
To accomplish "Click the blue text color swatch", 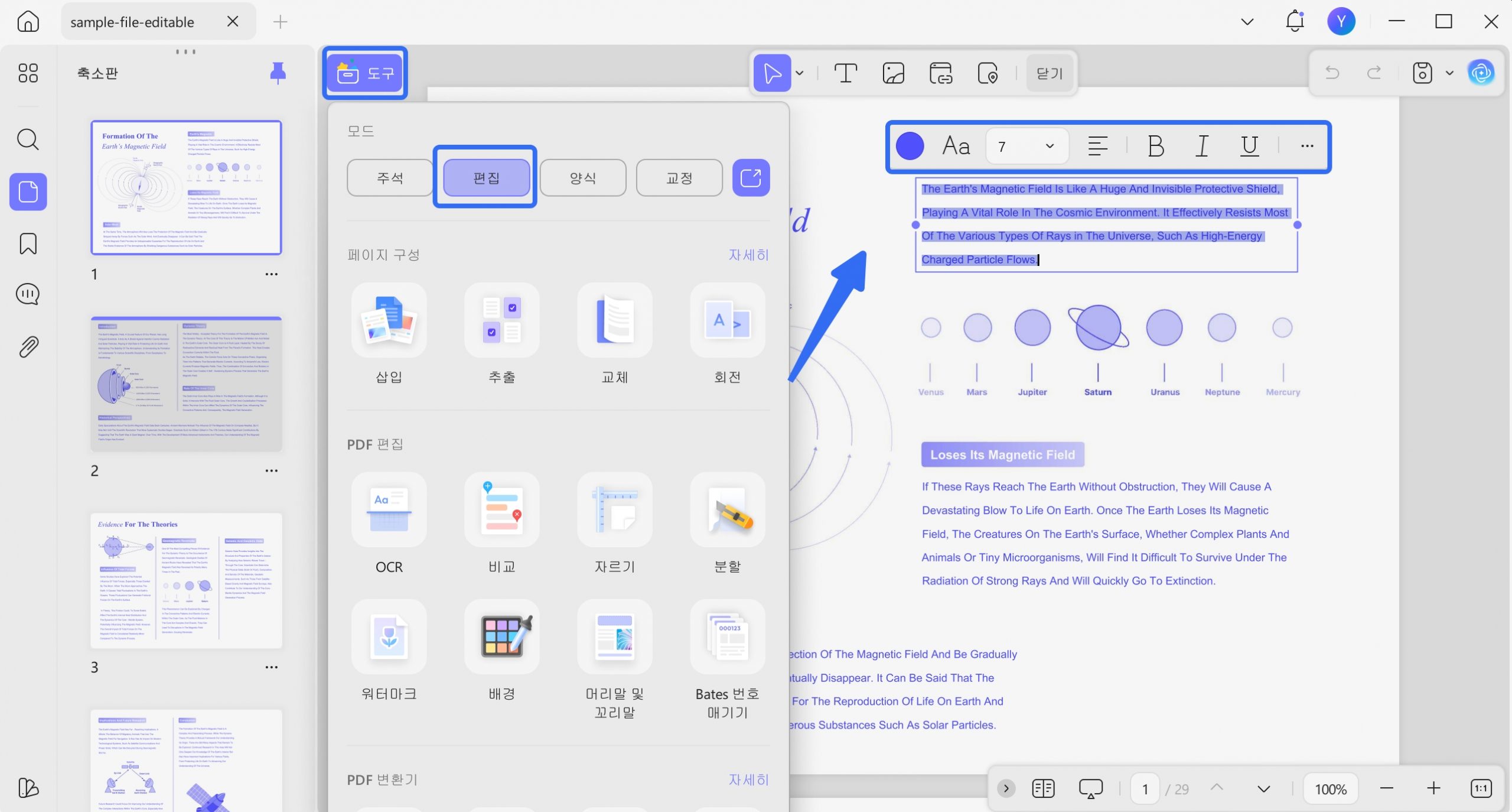I will (x=910, y=146).
